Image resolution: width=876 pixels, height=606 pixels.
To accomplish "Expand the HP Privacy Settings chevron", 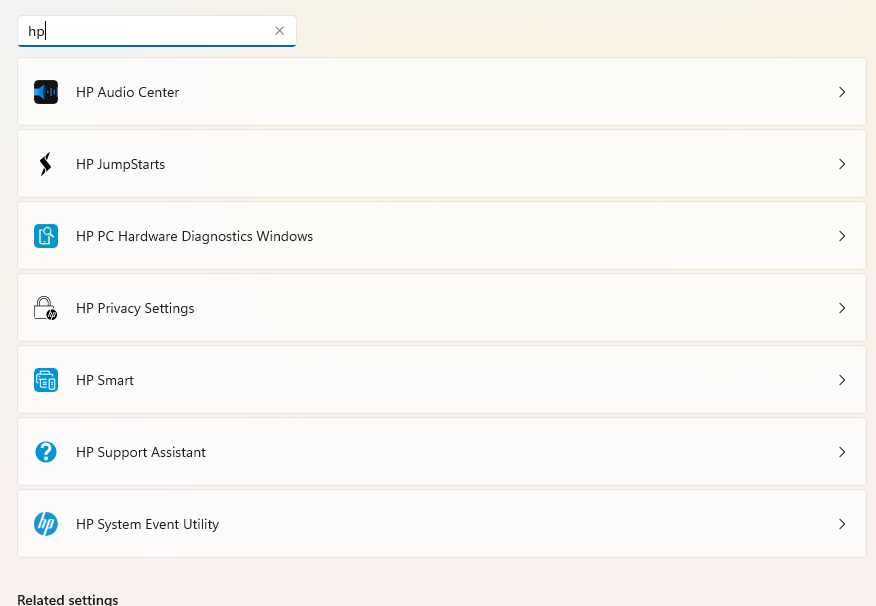I will (842, 308).
